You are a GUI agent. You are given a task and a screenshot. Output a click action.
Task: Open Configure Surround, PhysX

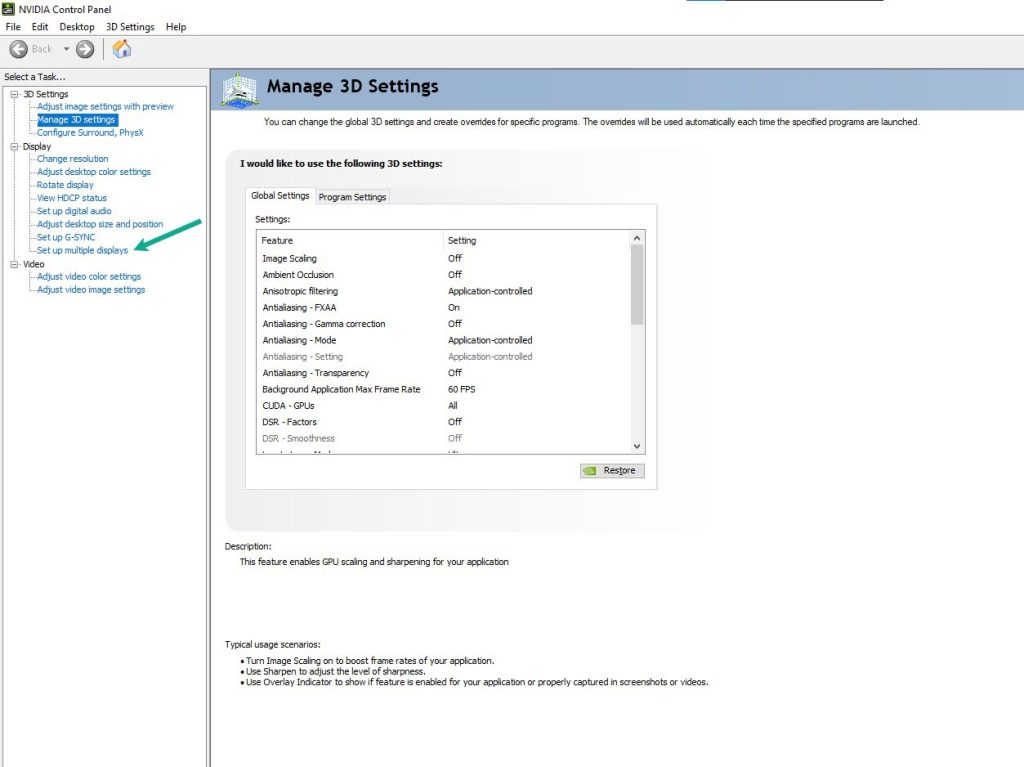[90, 133]
